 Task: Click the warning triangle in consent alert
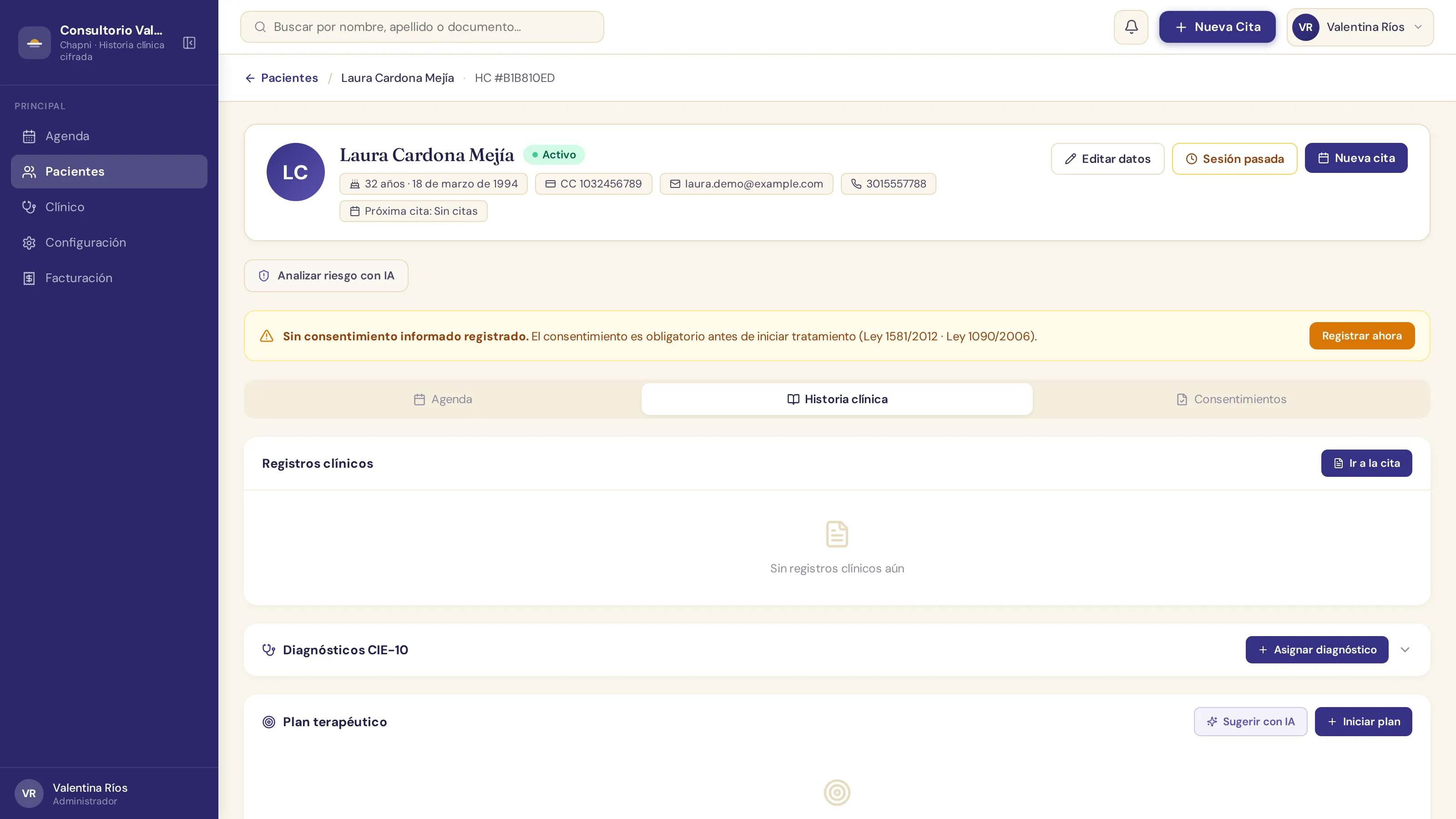pyautogui.click(x=267, y=336)
